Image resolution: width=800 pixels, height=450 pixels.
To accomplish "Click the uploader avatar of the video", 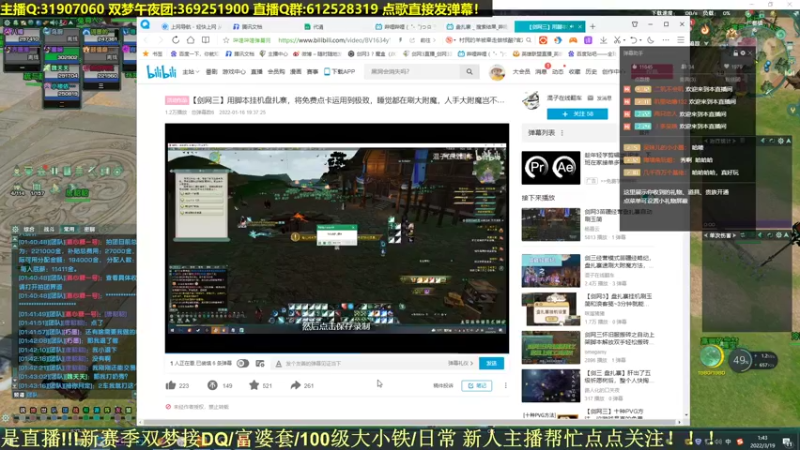I will pyautogui.click(x=531, y=100).
